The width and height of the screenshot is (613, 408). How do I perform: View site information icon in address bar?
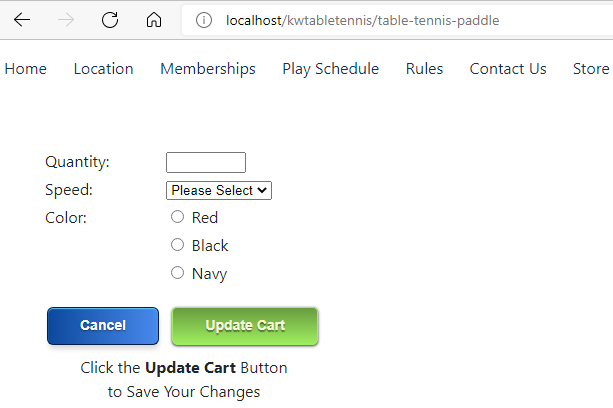205,20
